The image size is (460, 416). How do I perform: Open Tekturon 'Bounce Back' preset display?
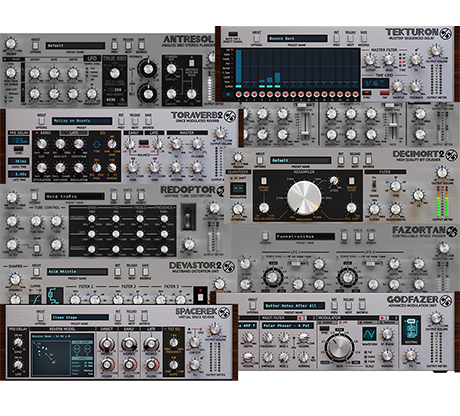coord(297,38)
